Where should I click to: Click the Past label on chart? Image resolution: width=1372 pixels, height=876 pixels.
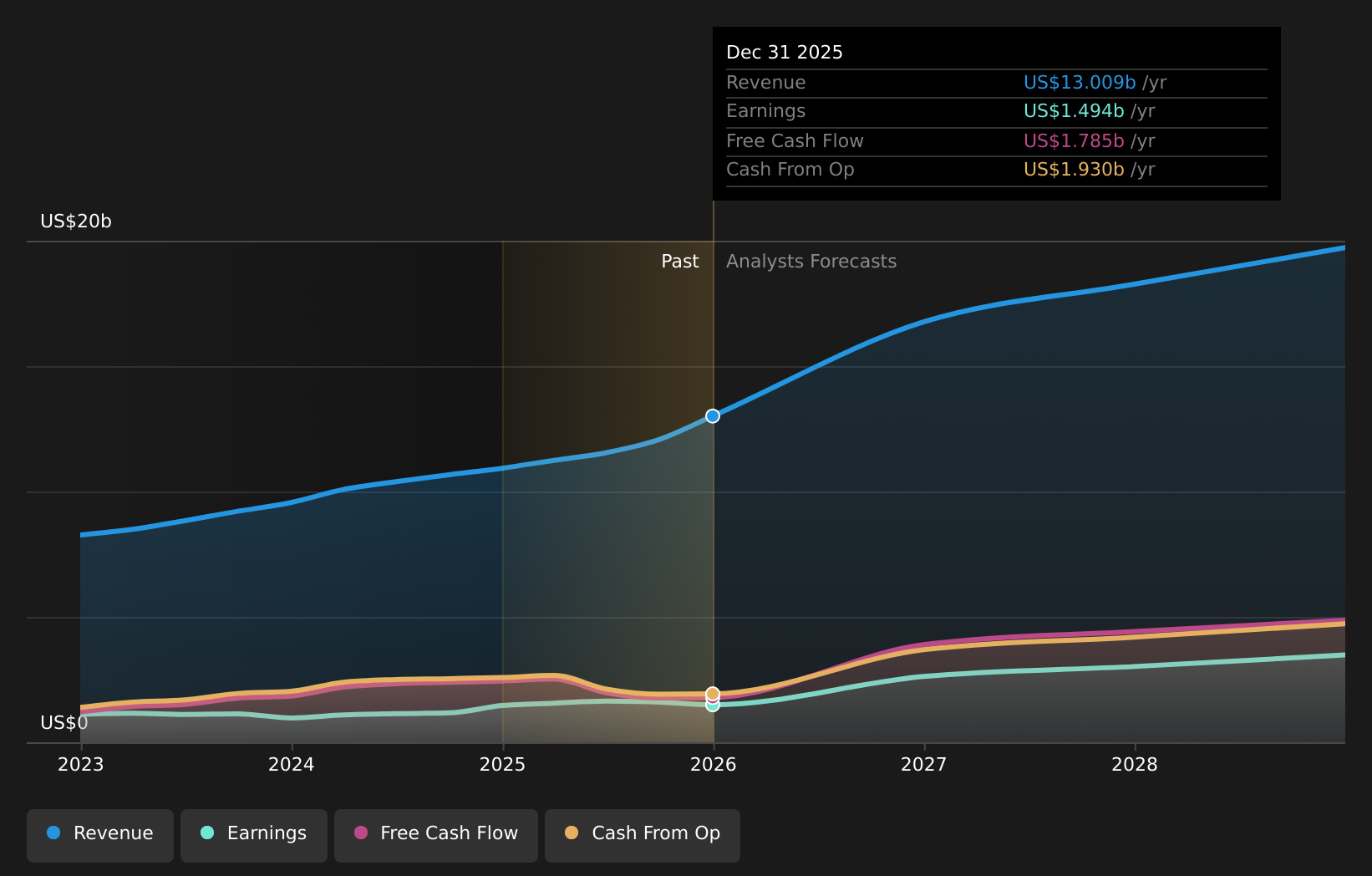(x=679, y=262)
